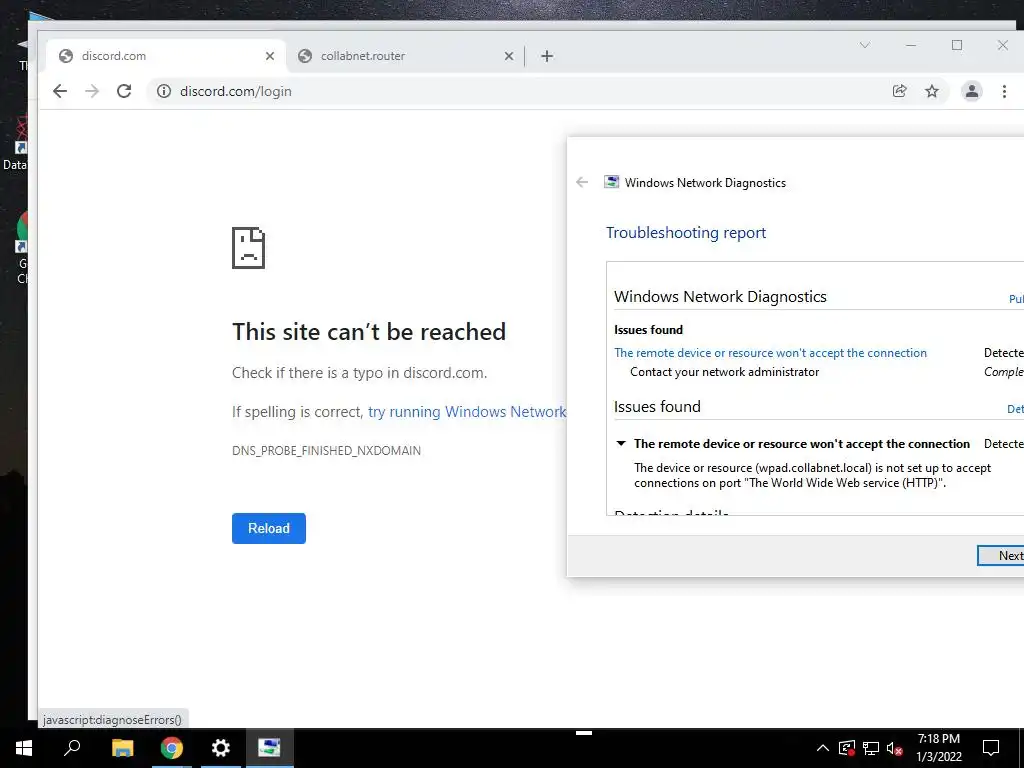Collapse the remote device issue details triangle
The image size is (1024, 768).
pos(621,443)
